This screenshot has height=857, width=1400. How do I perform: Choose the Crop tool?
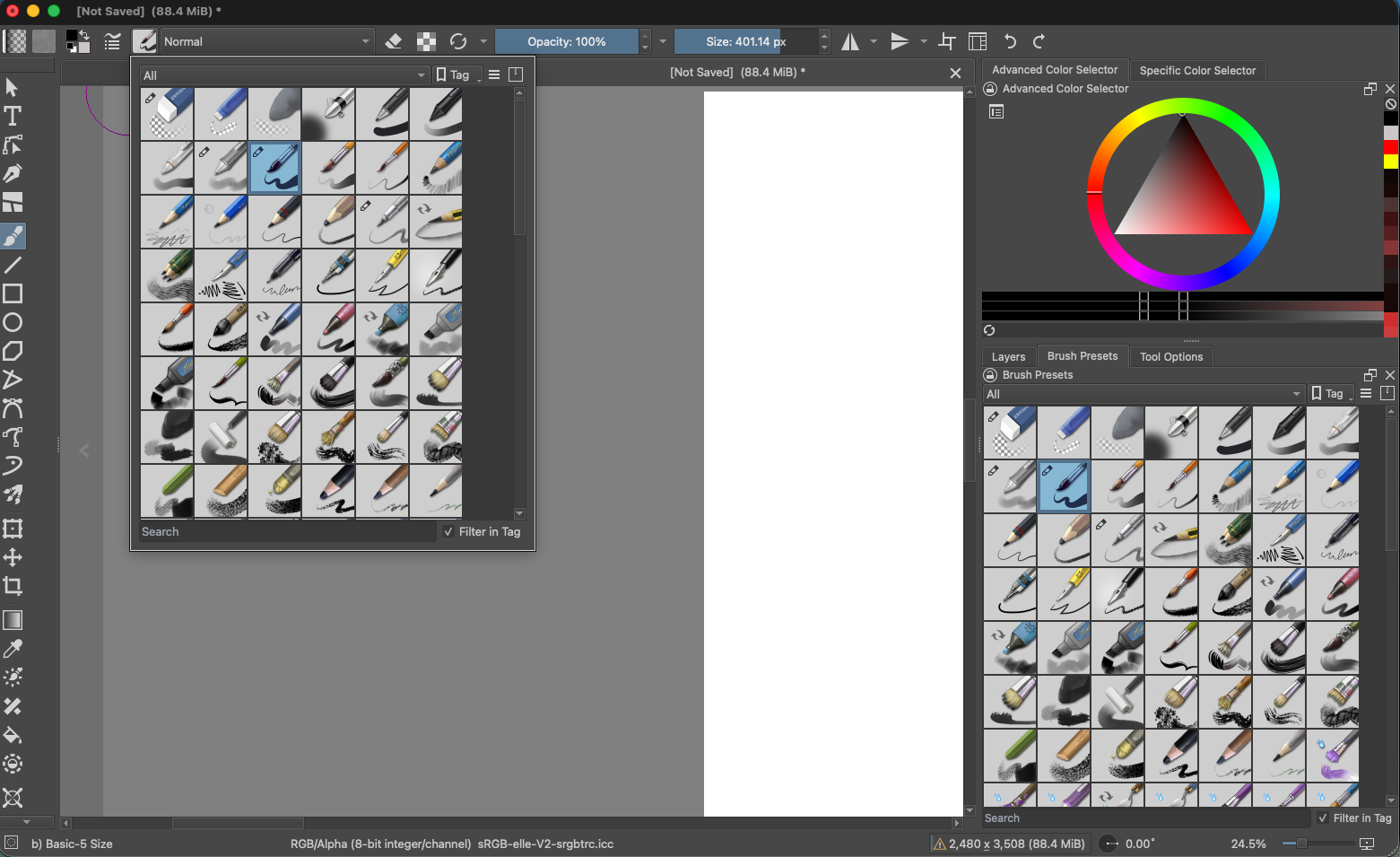pyautogui.click(x=13, y=586)
